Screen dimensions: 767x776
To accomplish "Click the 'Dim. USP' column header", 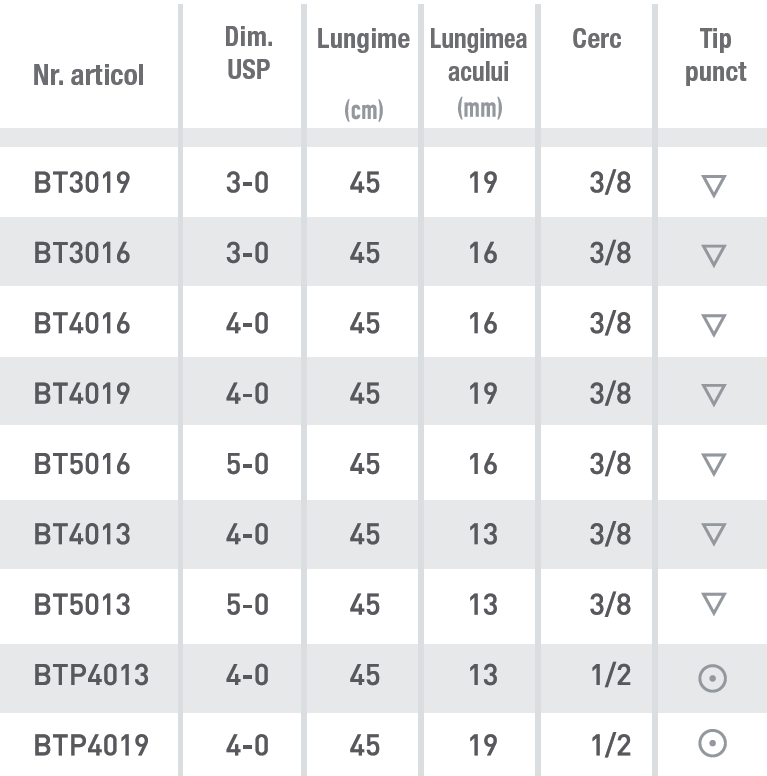I will [248, 56].
